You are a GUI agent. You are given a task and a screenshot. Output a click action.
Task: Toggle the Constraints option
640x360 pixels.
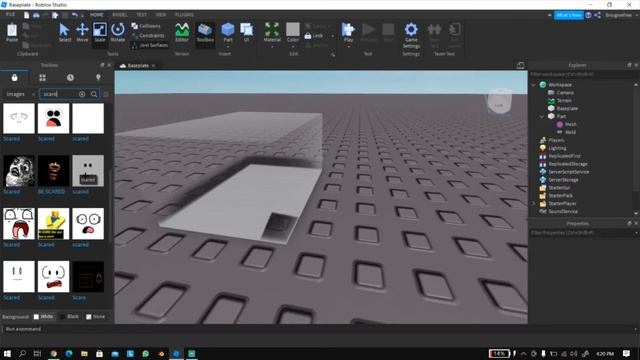pos(148,36)
